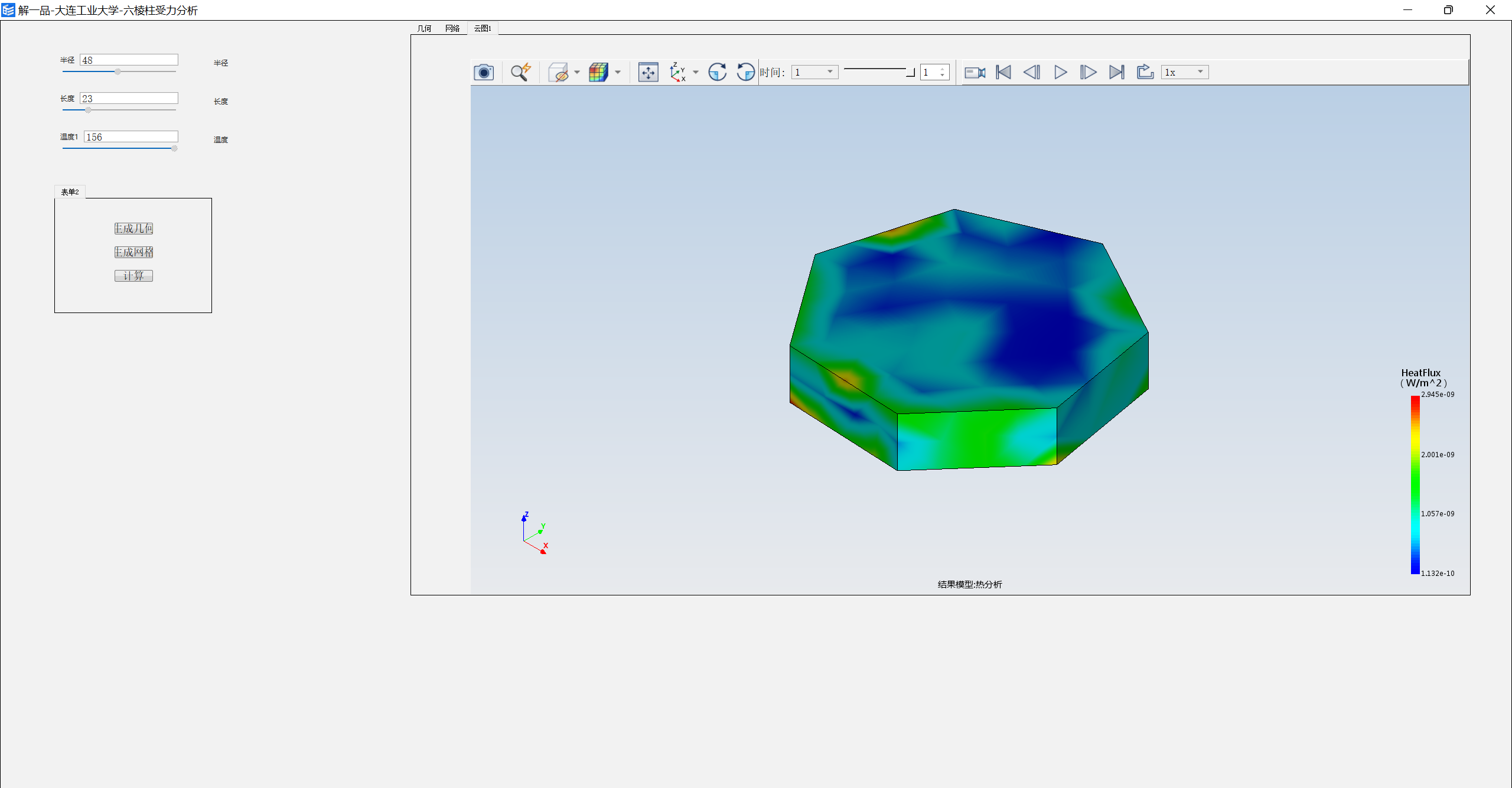The image size is (1512, 788).
Task: Click the 生成网格 button
Action: tap(133, 252)
